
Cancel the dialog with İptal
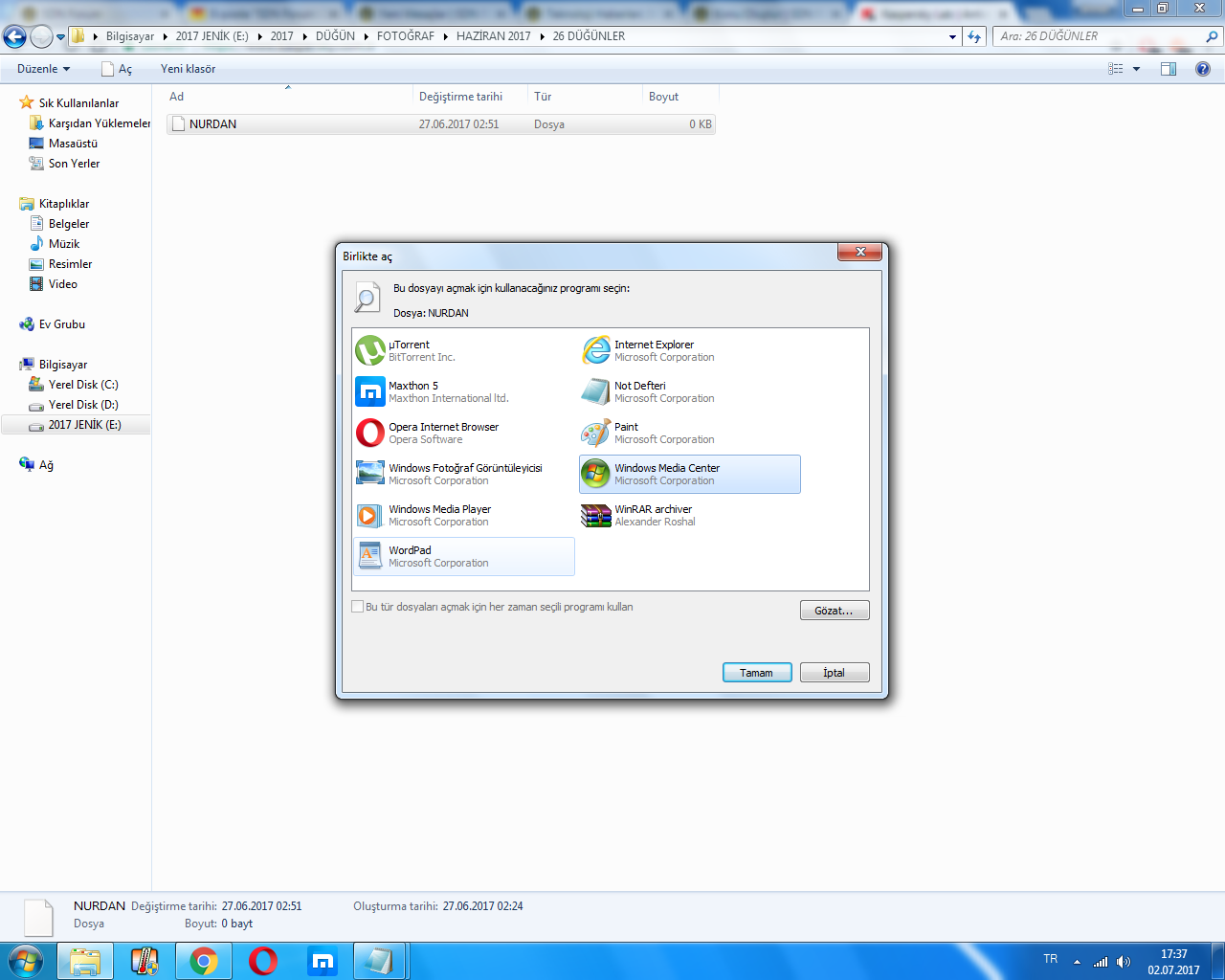click(835, 673)
